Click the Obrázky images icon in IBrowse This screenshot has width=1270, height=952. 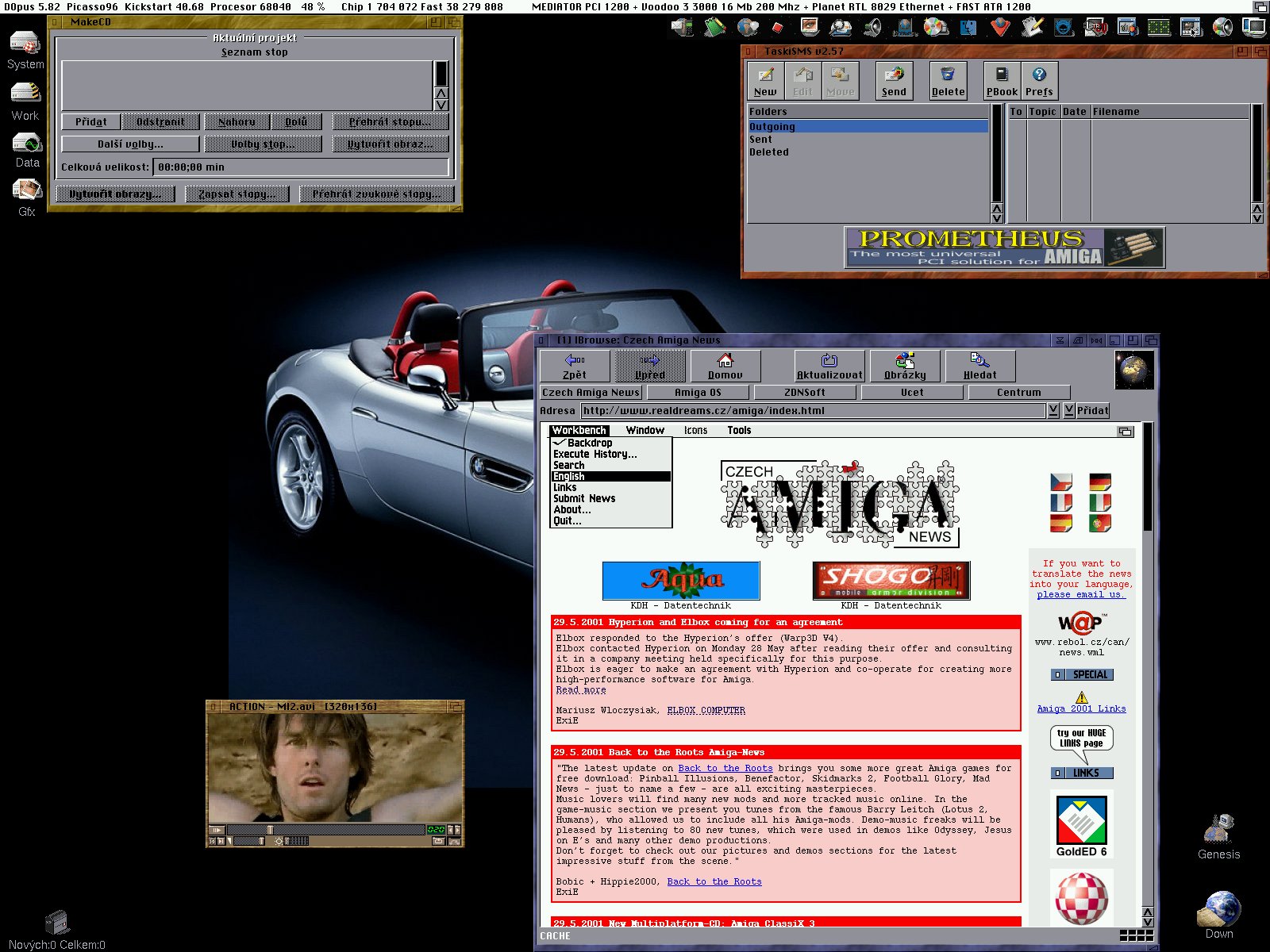point(905,364)
